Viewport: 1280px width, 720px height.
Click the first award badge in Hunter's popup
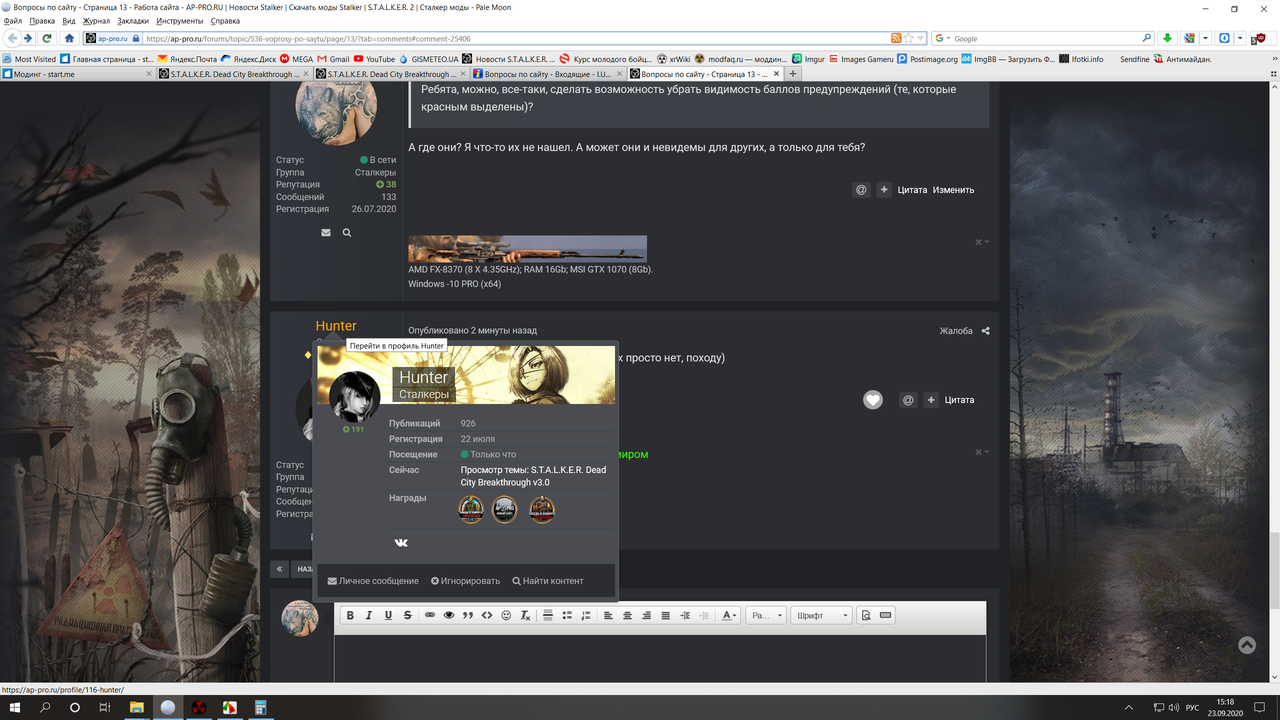click(471, 510)
